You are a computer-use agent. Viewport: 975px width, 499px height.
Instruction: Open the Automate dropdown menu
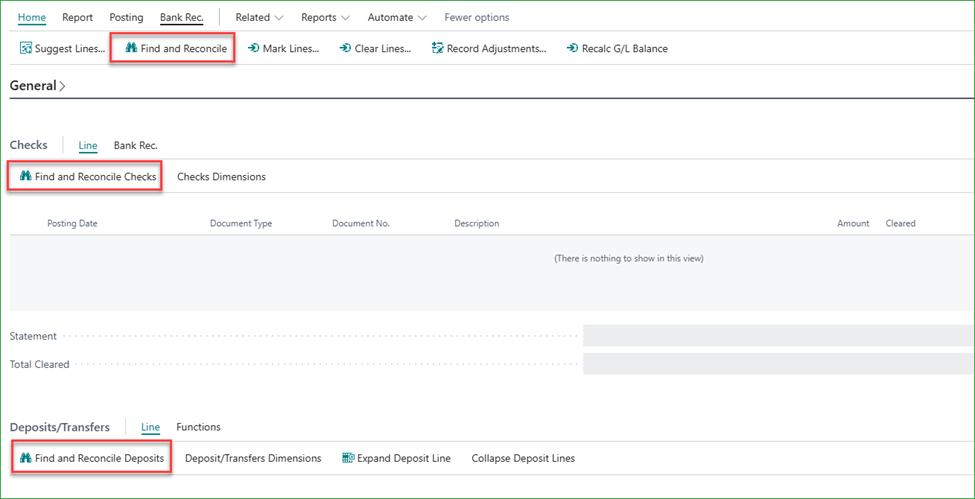coord(397,17)
